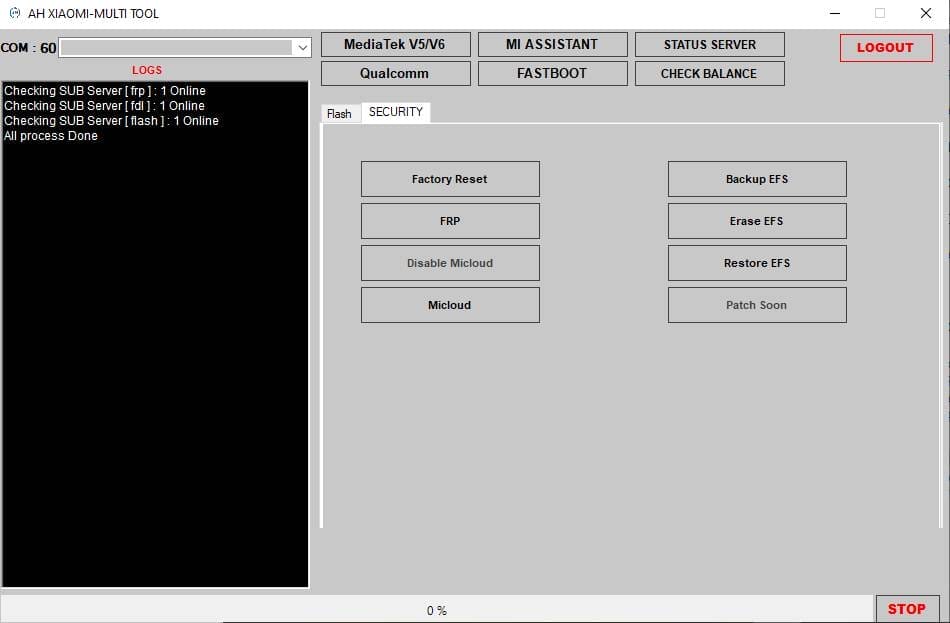Start a Factory Reset
Screen dimensions: 950x623
point(450,179)
